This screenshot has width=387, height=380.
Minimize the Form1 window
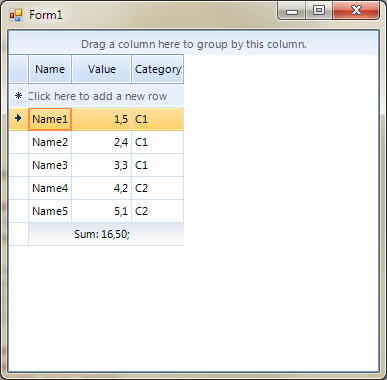292,10
